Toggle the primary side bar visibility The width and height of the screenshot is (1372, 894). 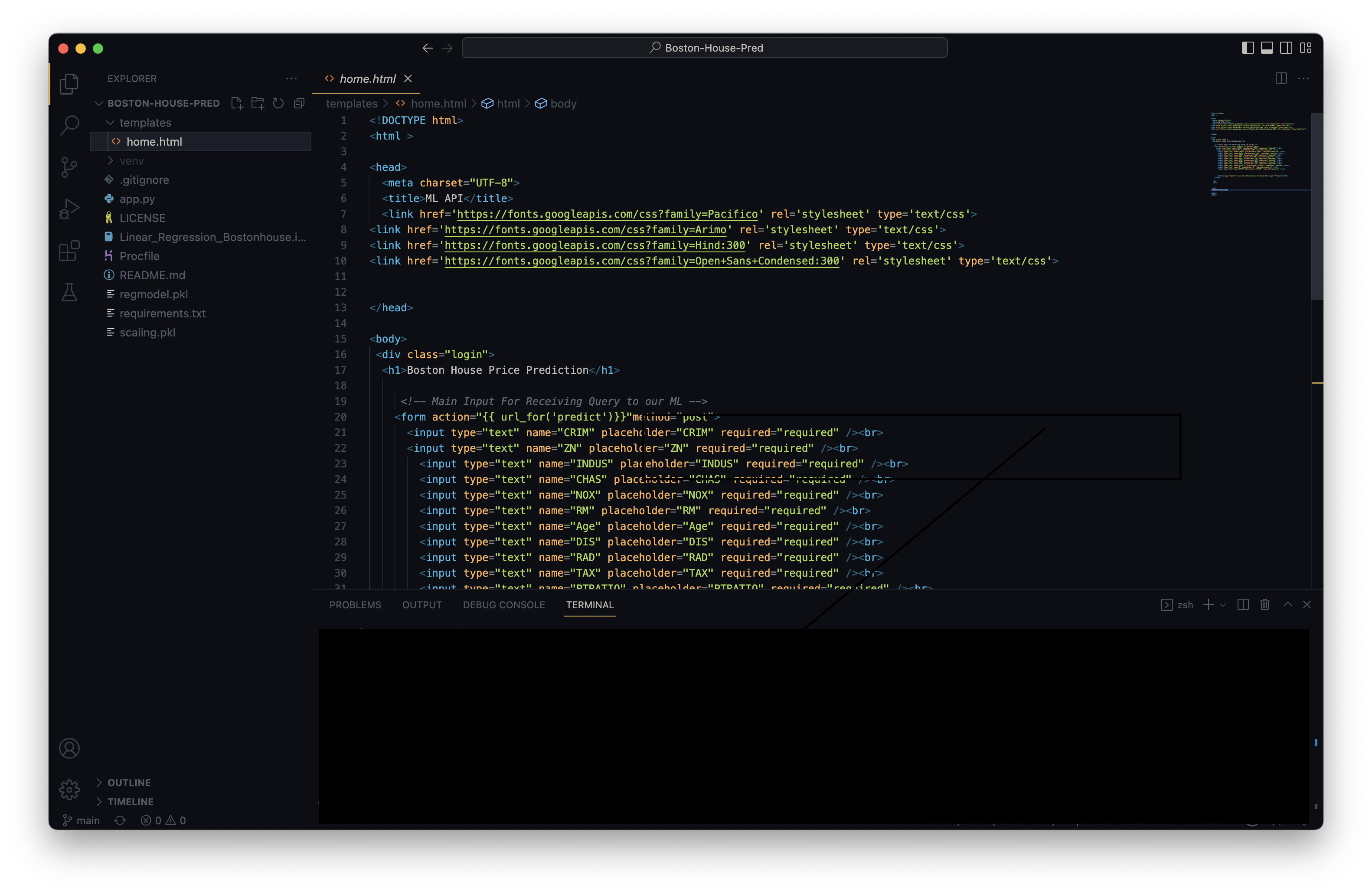pos(1248,48)
